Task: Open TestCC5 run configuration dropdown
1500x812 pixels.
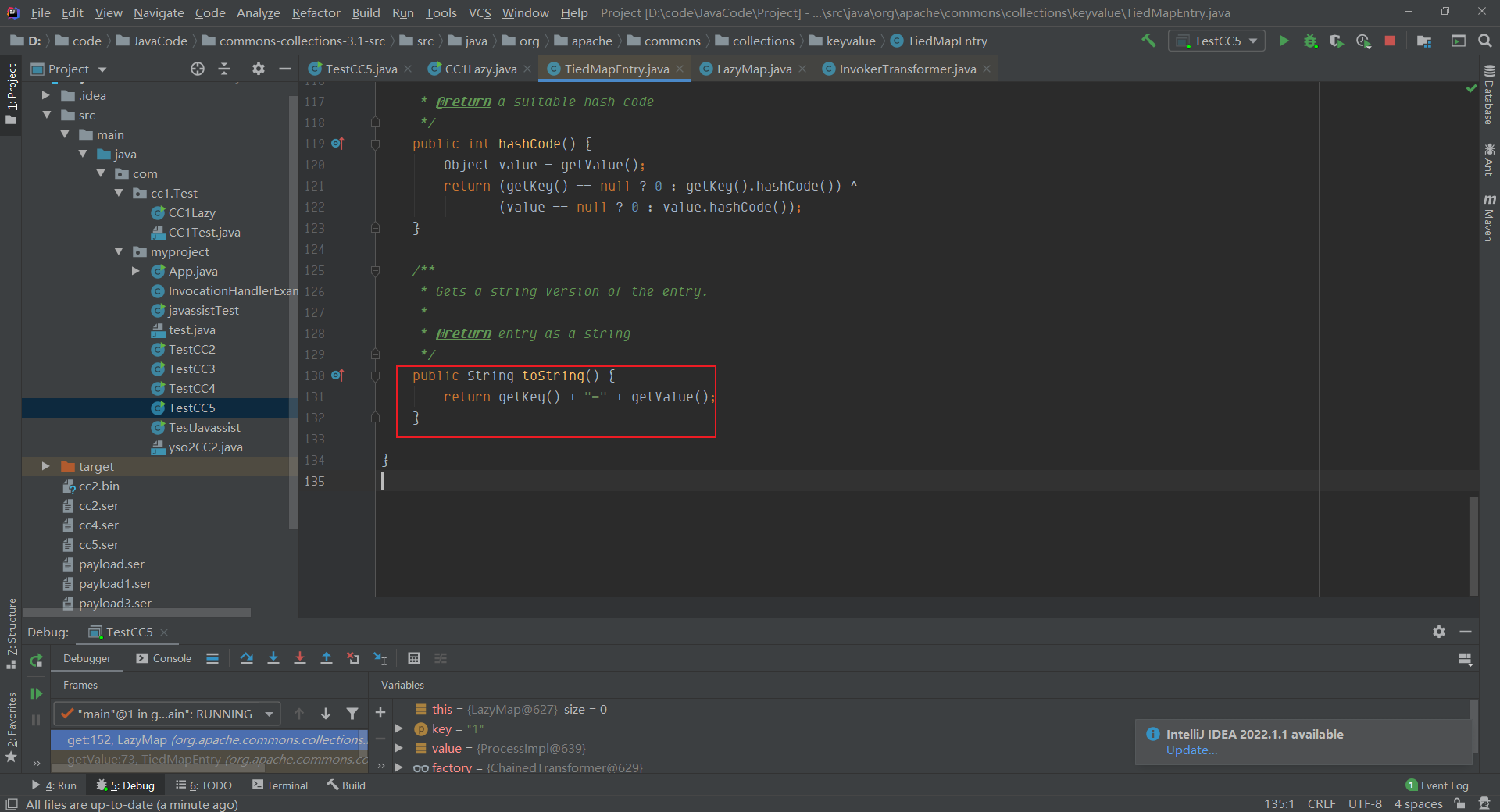Action: 1216,41
